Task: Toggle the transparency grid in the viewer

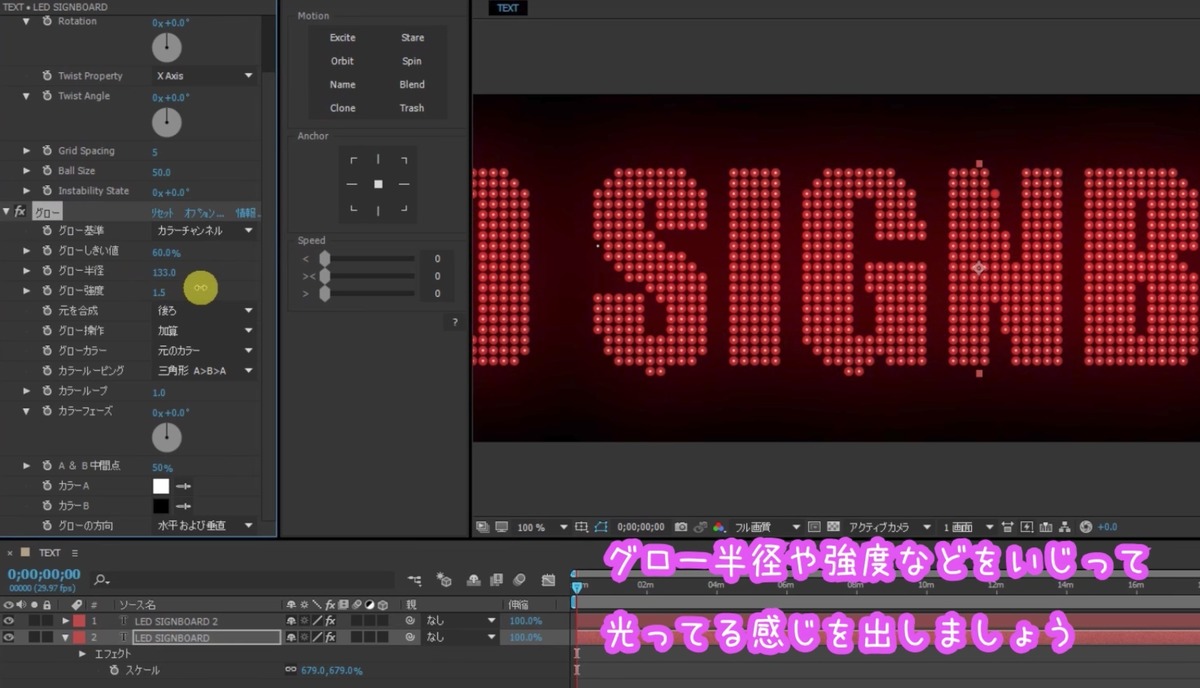Action: coord(831,526)
